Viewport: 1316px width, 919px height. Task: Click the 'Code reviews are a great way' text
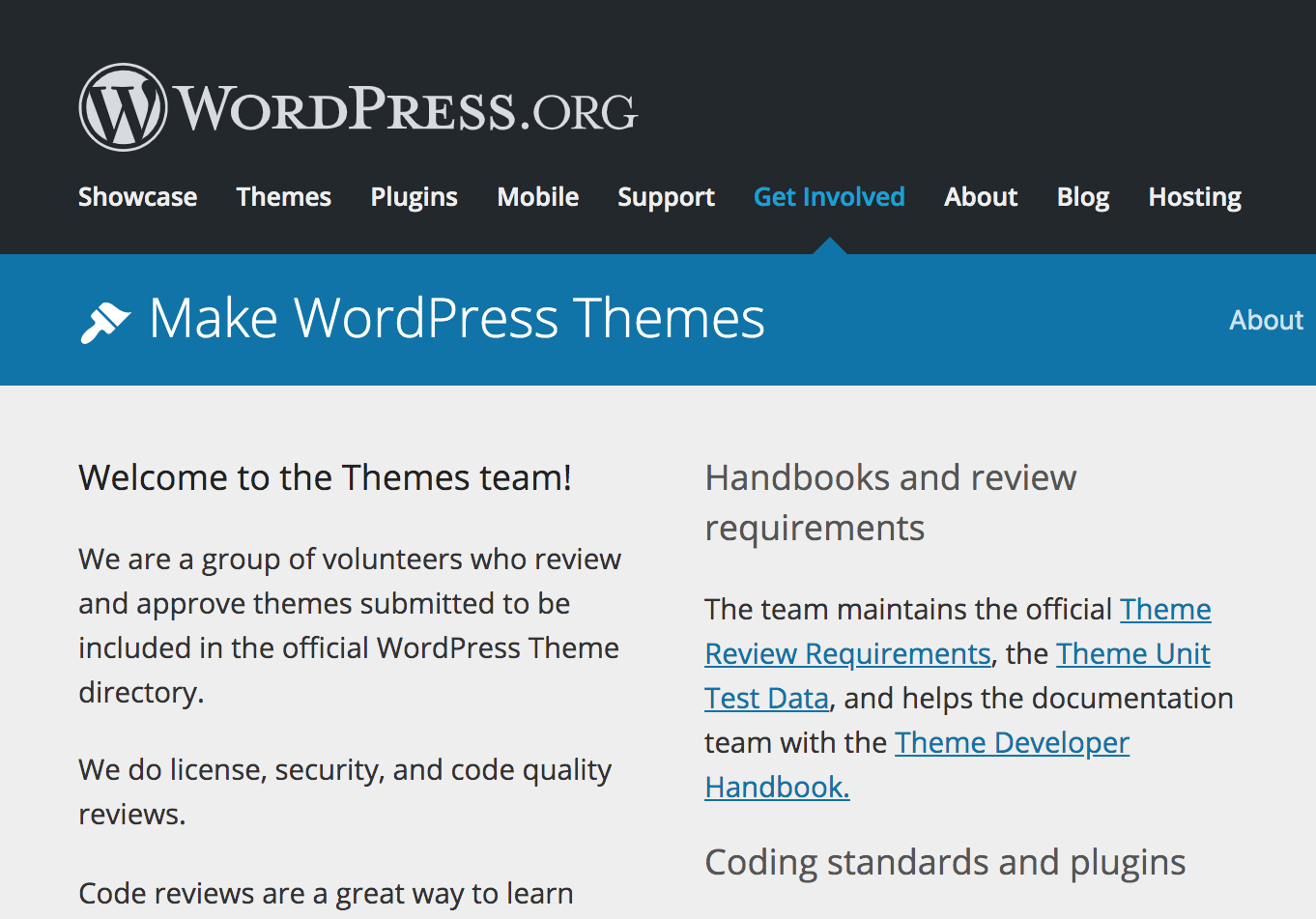[x=326, y=894]
